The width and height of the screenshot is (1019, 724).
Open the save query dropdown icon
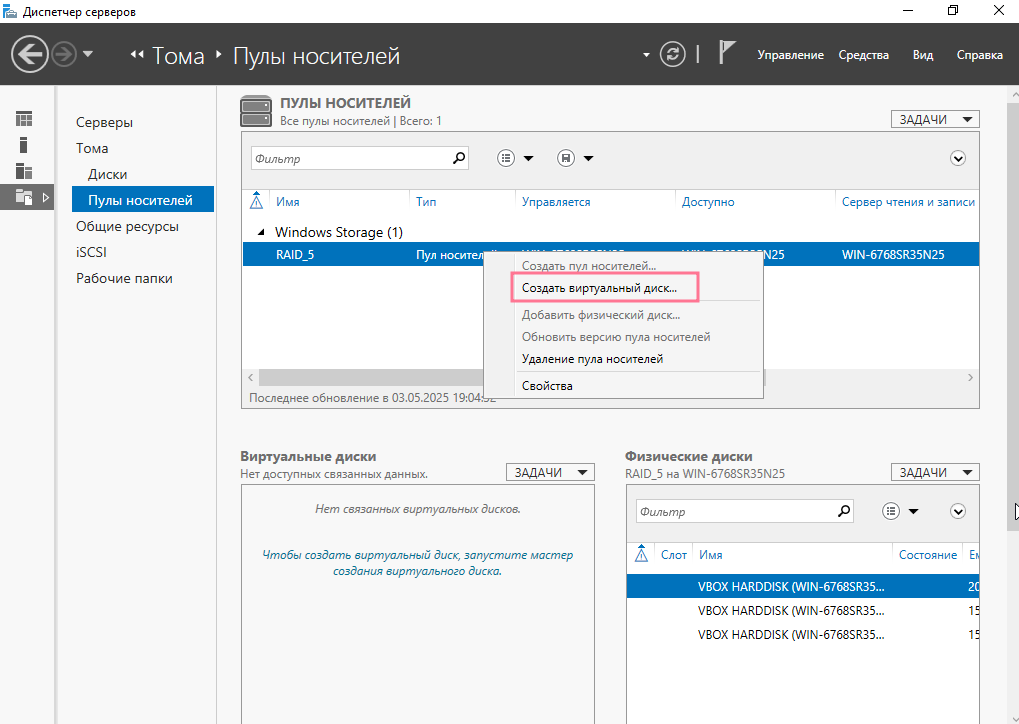575,158
